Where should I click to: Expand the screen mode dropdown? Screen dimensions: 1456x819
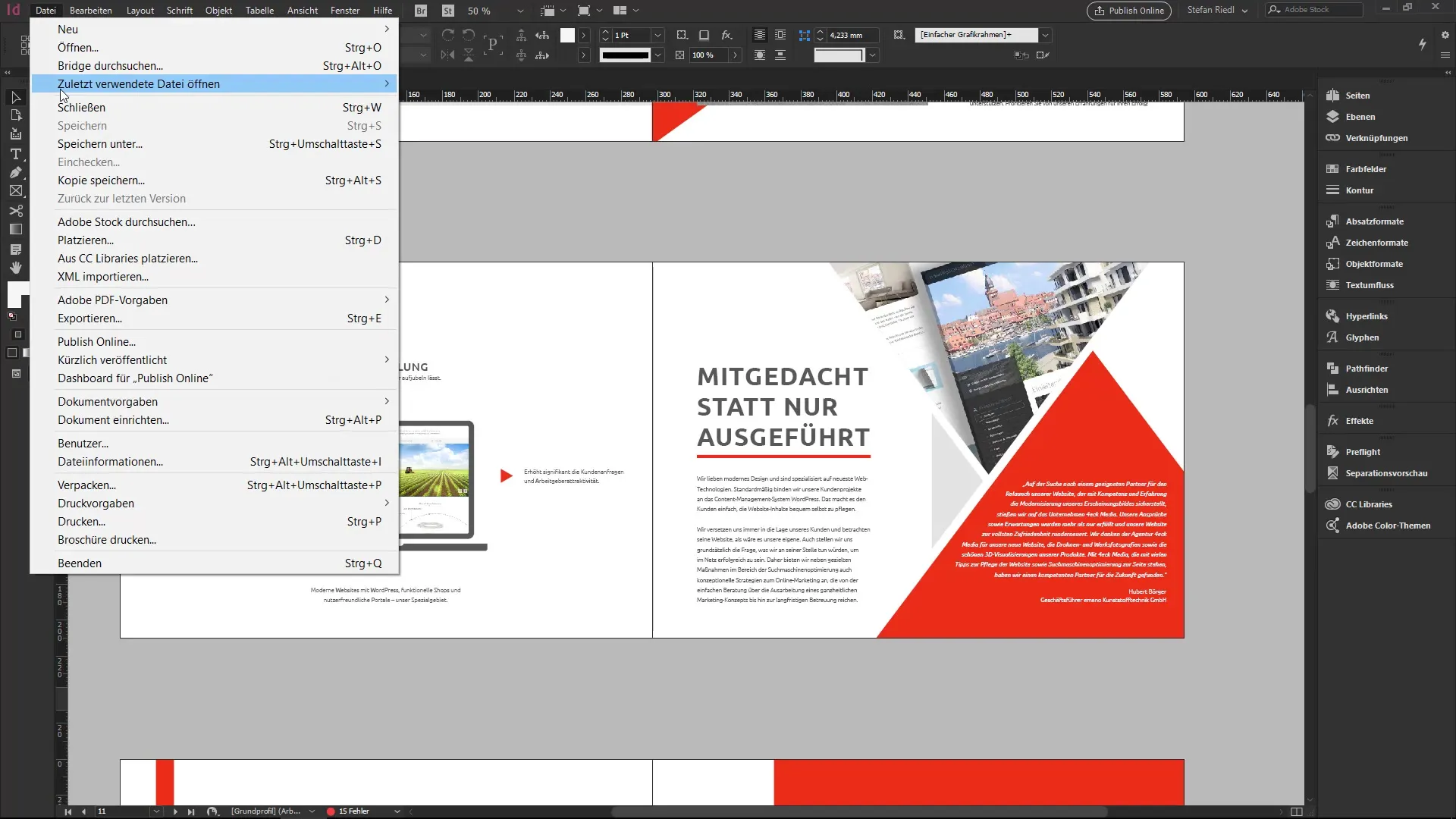[600, 11]
